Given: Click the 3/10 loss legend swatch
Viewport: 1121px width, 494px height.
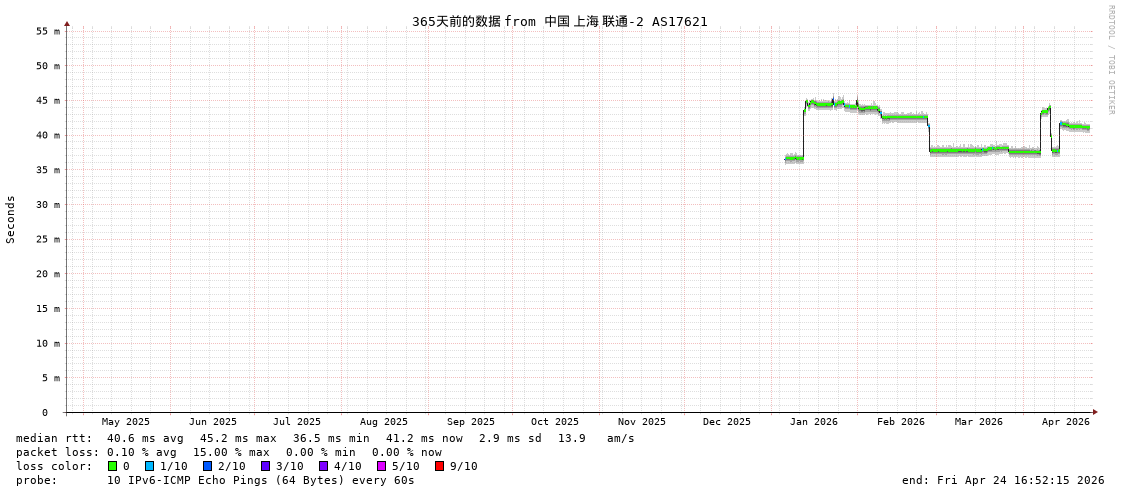Looking at the screenshot, I should 265,466.
